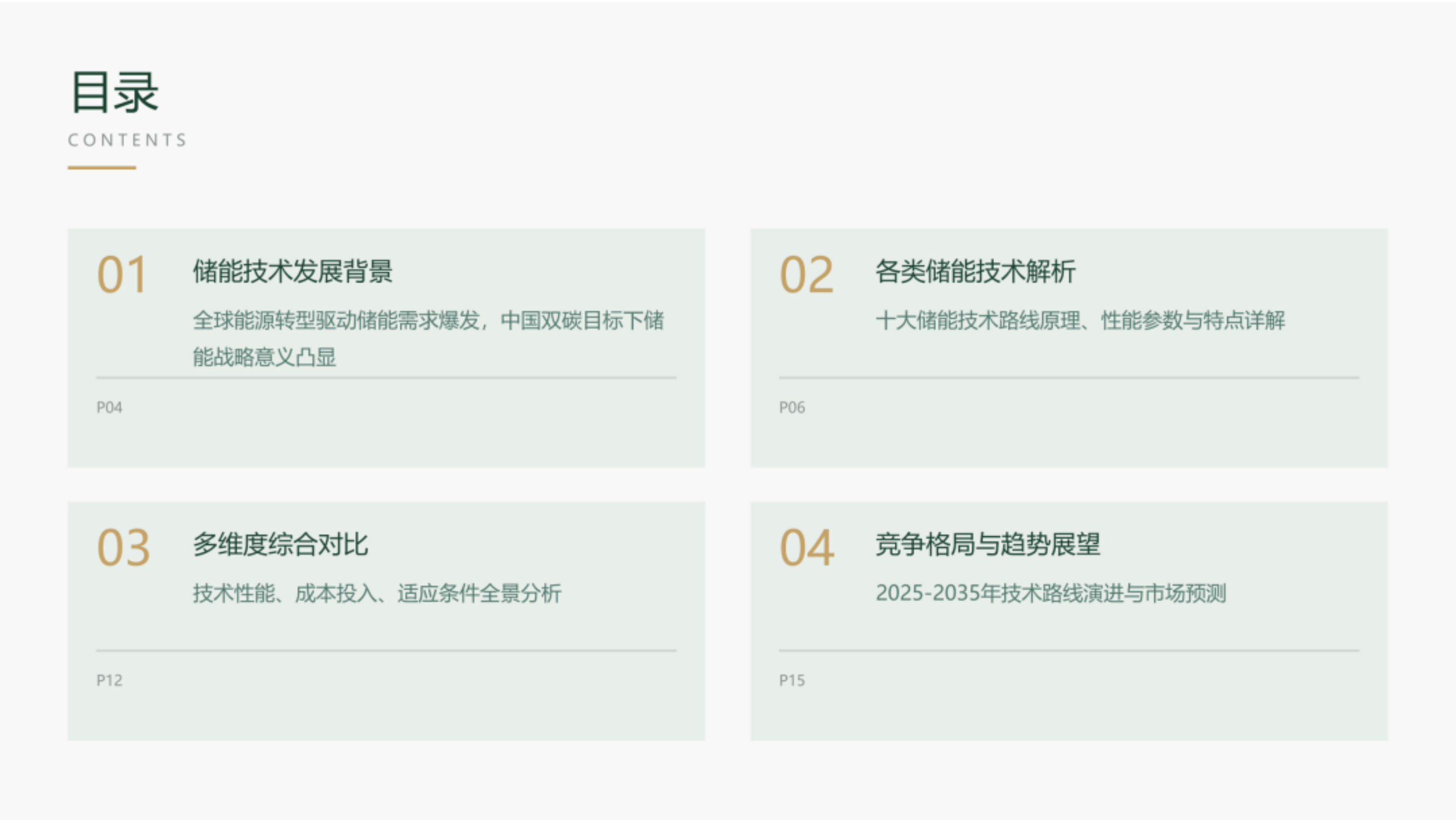Select the section number 03

pos(124,548)
